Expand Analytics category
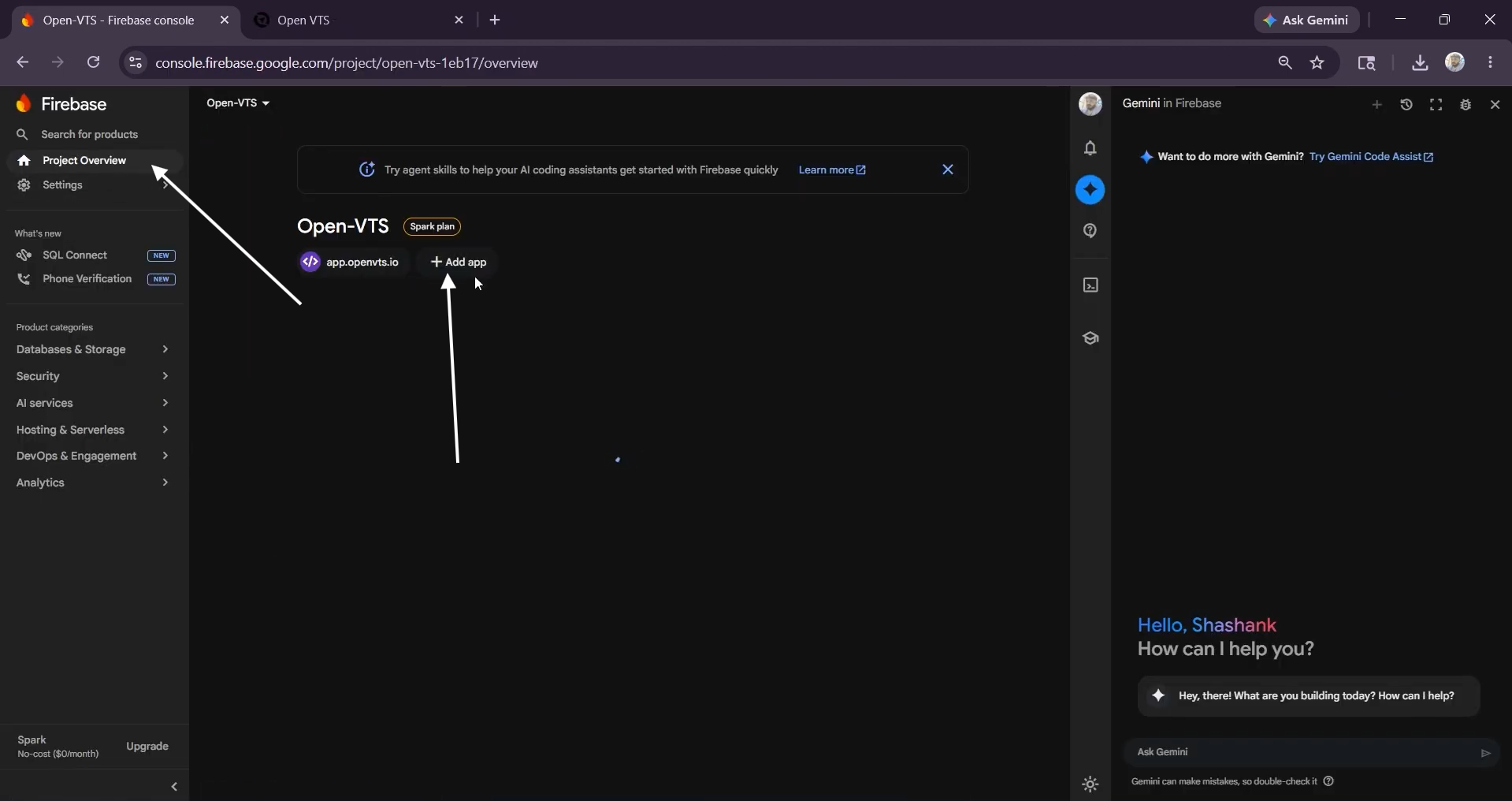Viewport: 1512px width, 801px height. pyautogui.click(x=93, y=482)
